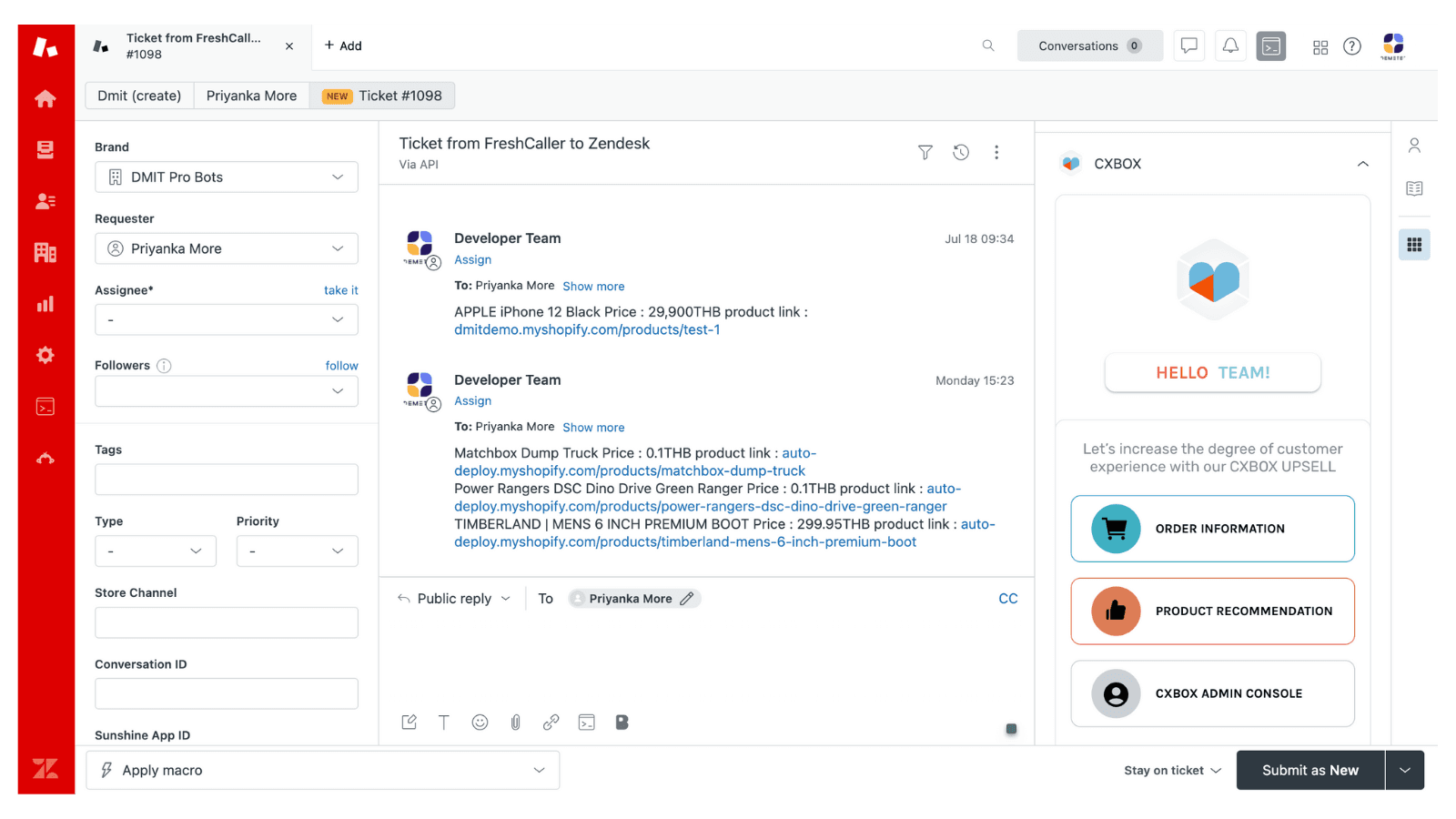Open the Assignee dropdown

227,319
